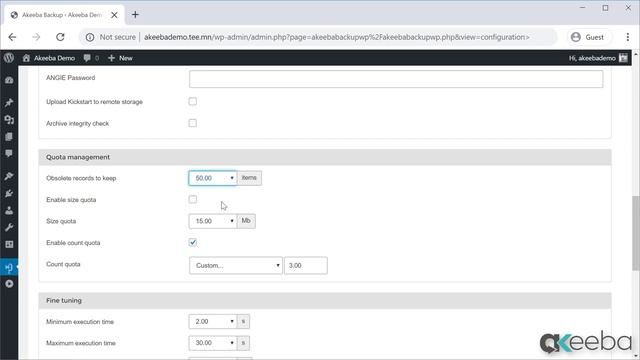640x360 pixels.
Task: Click the Count quota custom value field
Action: pyautogui.click(x=306, y=265)
